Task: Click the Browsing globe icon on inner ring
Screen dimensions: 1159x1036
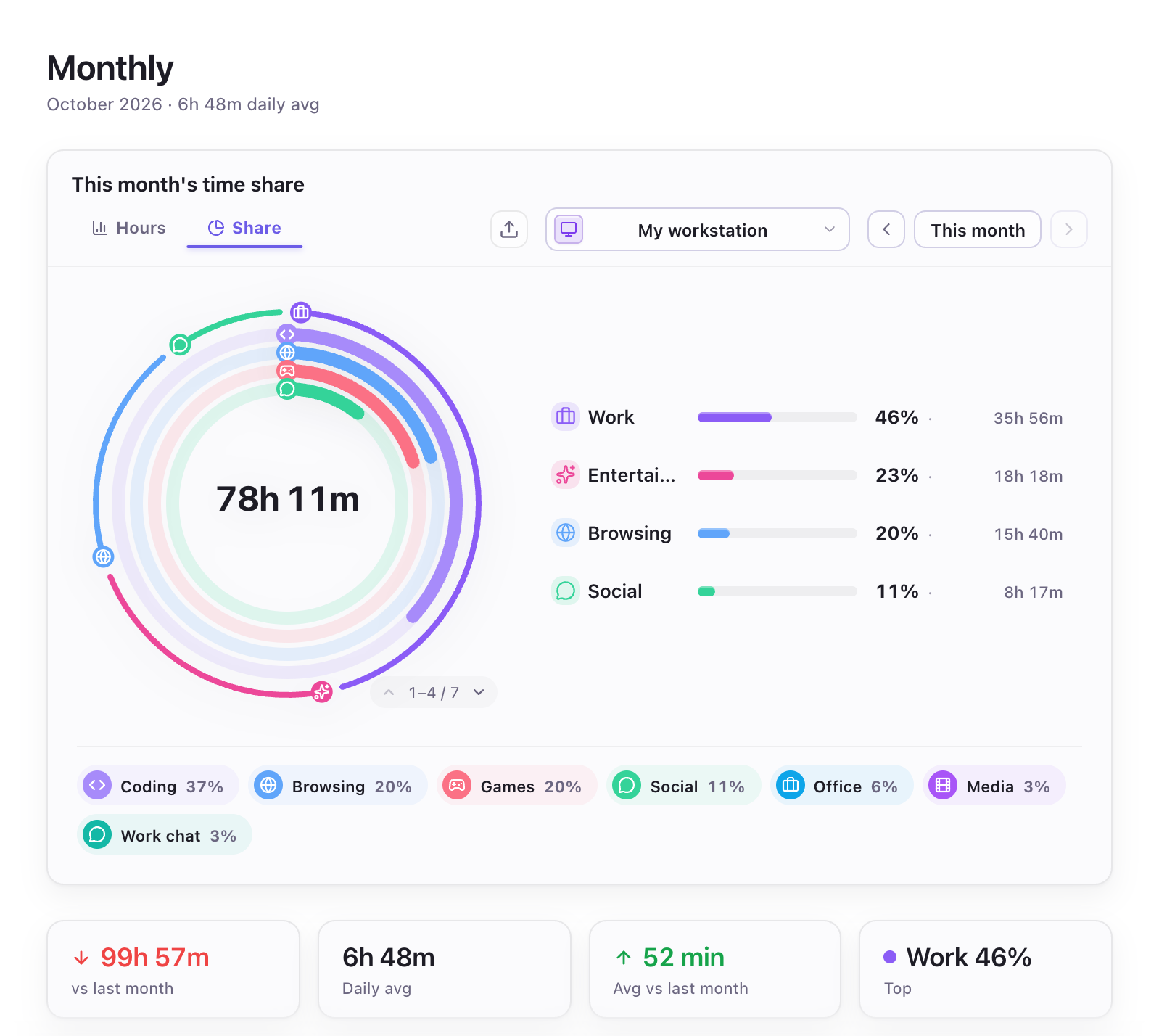Action: click(x=287, y=353)
